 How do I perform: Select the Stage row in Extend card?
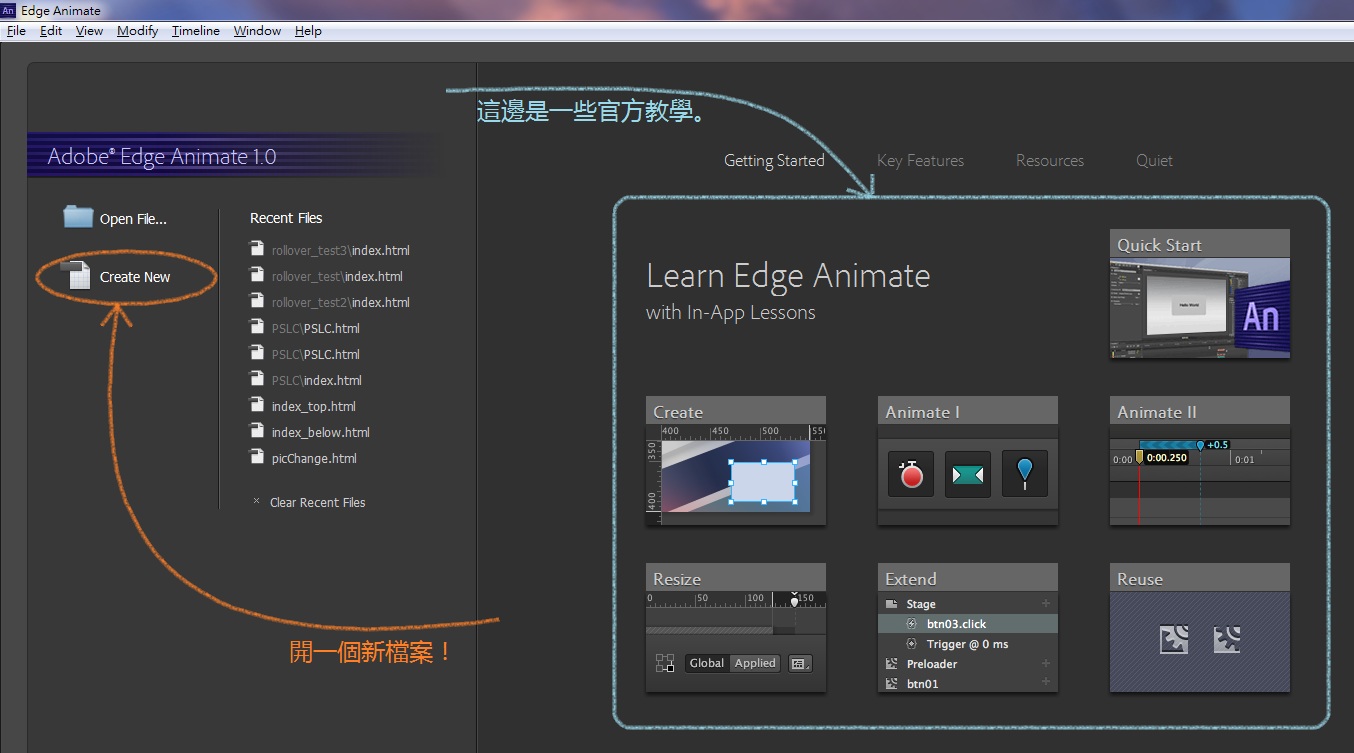pos(968,604)
